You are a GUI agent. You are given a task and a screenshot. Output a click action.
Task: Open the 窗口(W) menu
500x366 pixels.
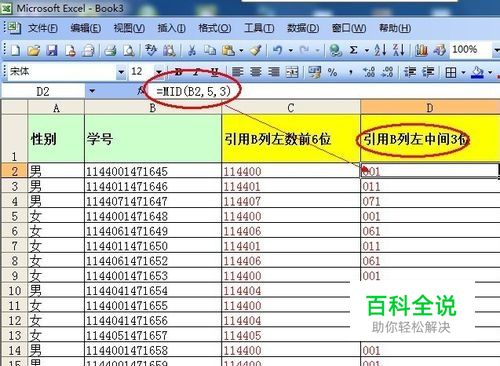[349, 28]
